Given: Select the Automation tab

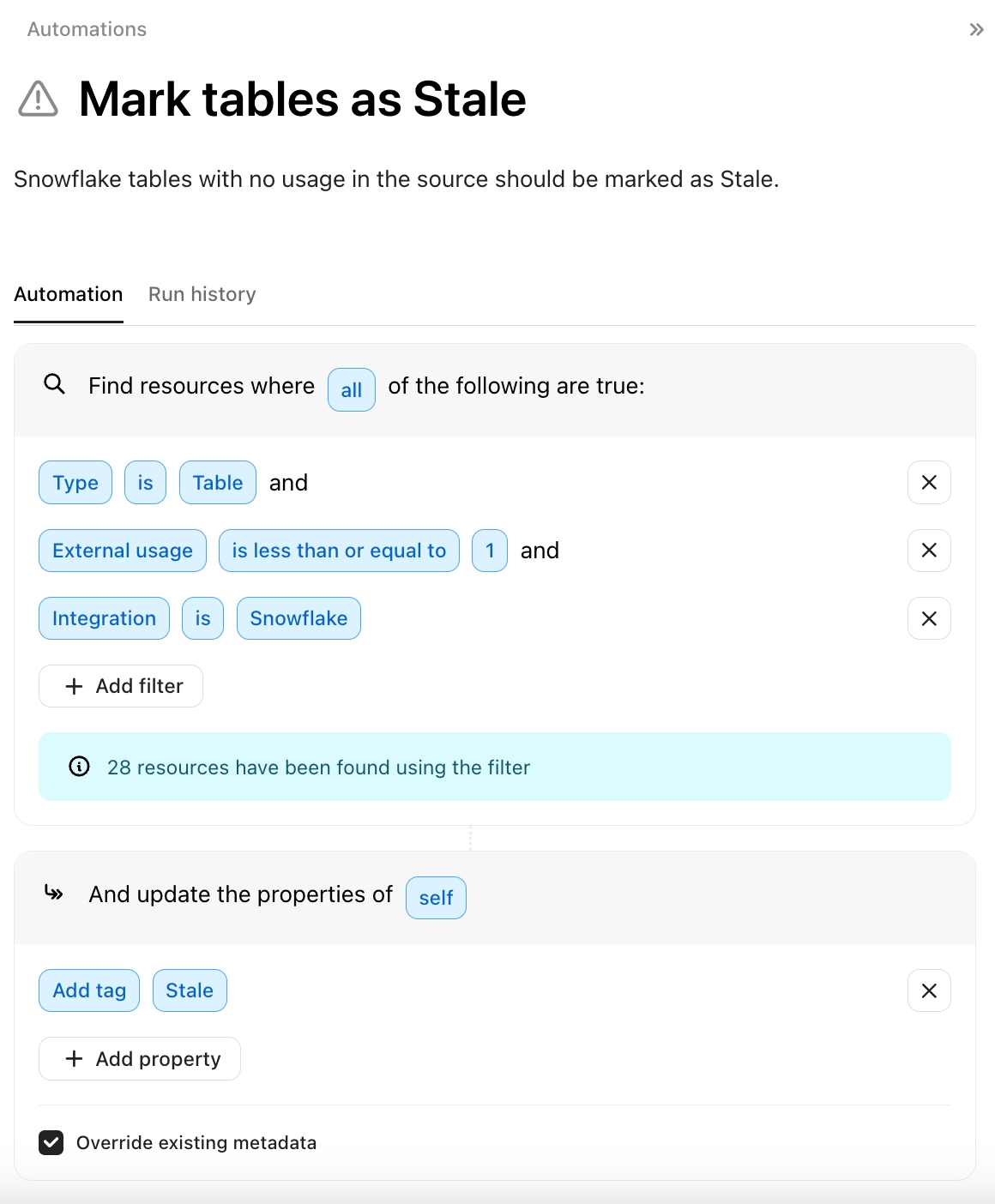Looking at the screenshot, I should pyautogui.click(x=69, y=294).
